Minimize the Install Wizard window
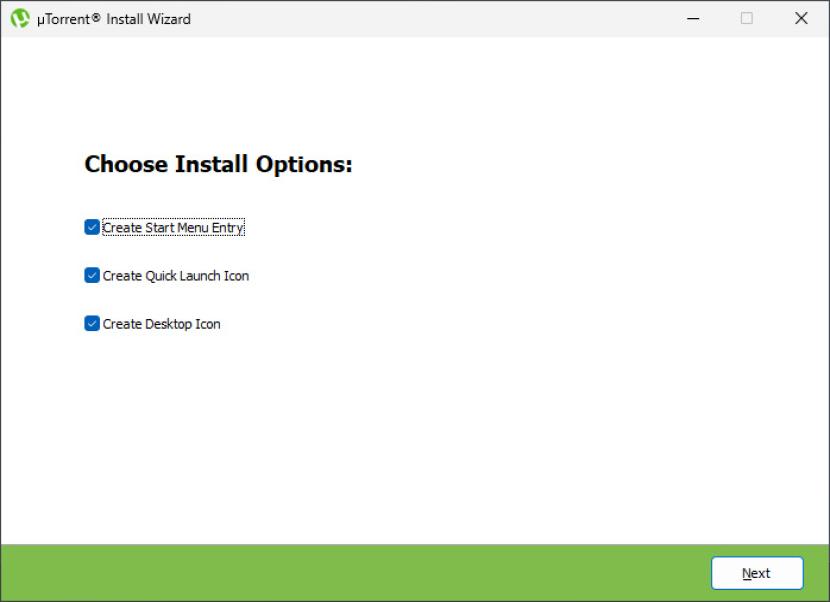 tap(693, 18)
